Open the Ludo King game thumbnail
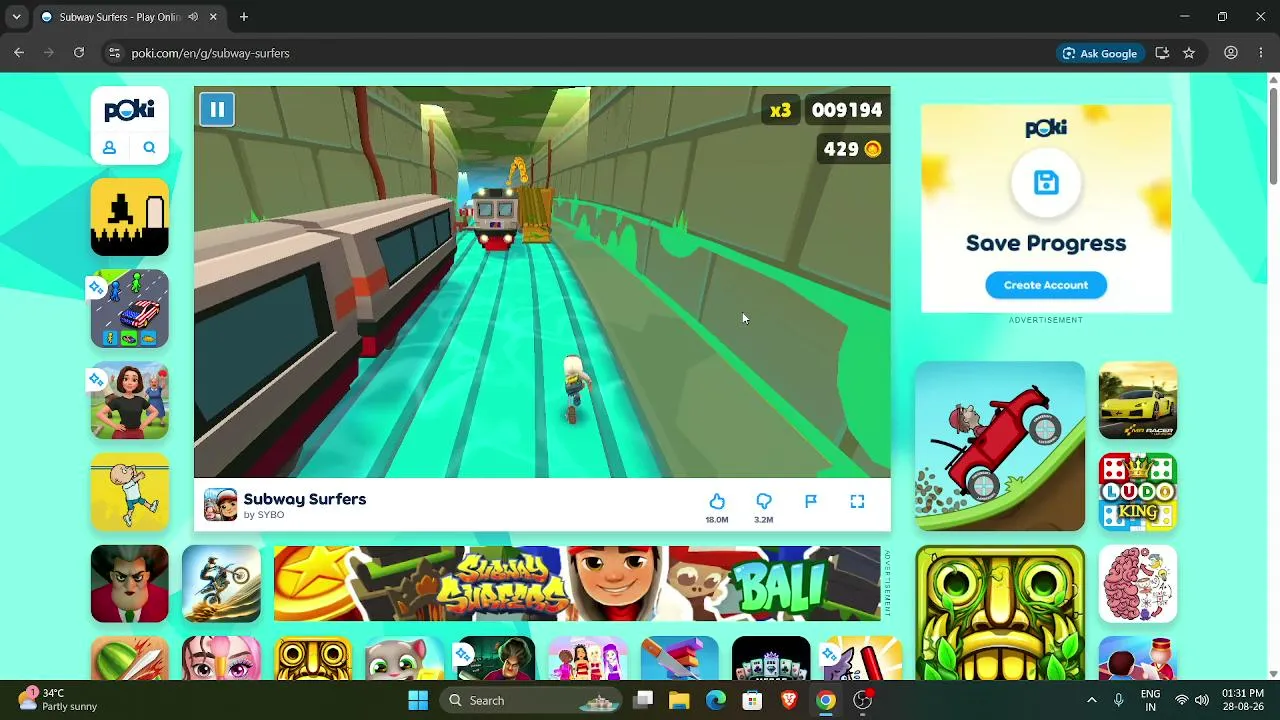 [x=1138, y=492]
